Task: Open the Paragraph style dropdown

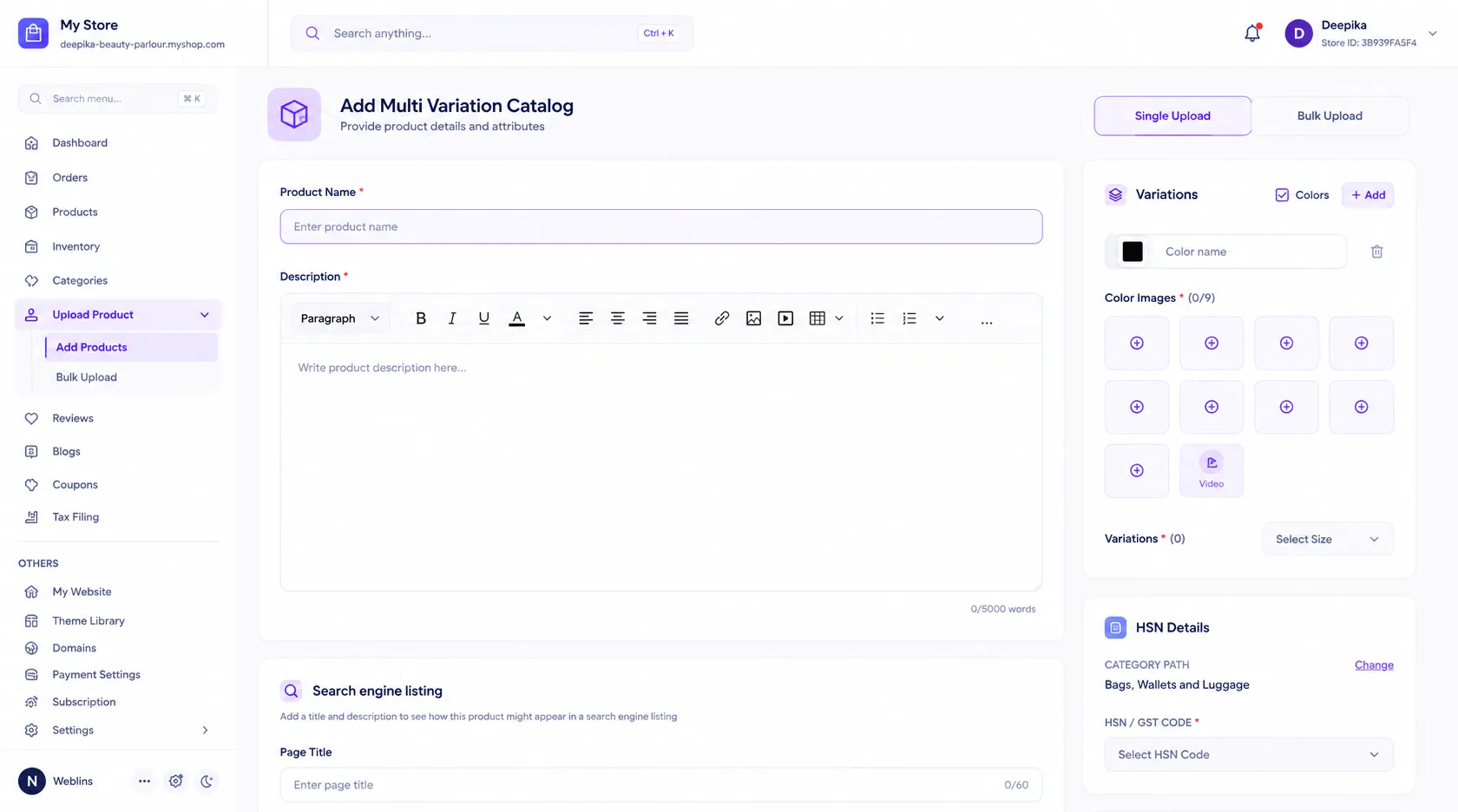Action: click(340, 318)
